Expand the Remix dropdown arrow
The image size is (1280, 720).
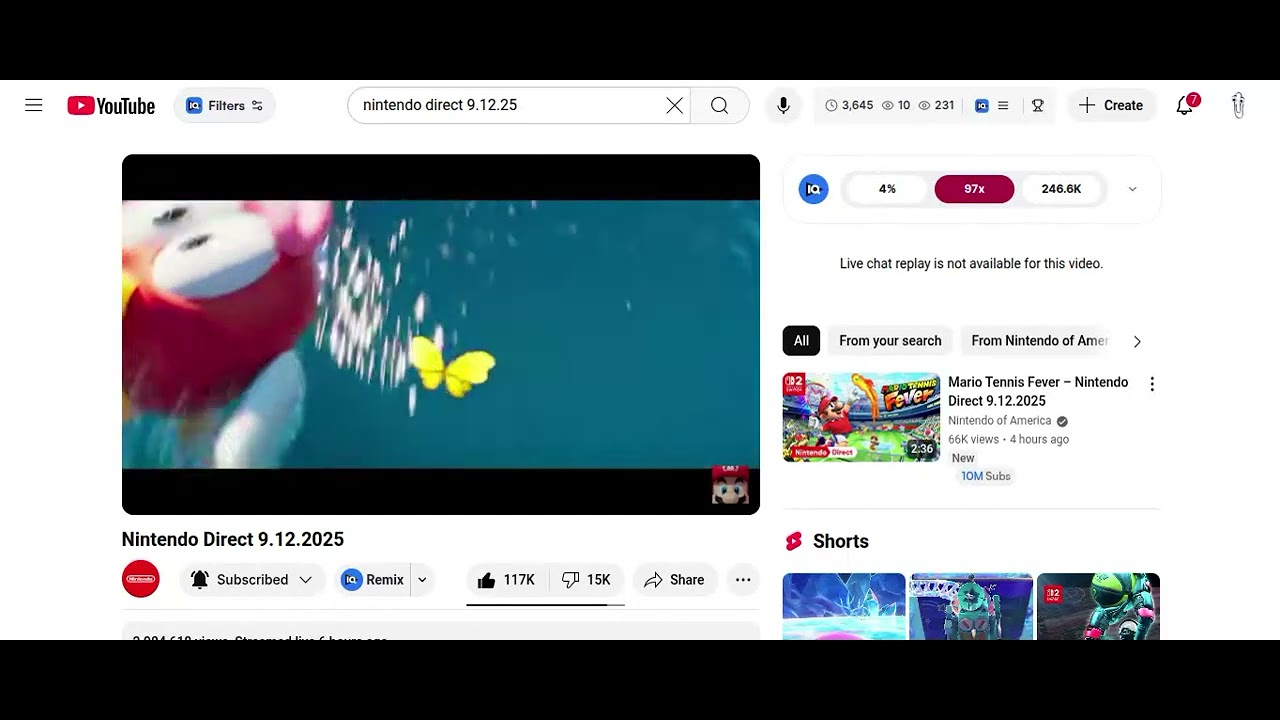pos(422,580)
